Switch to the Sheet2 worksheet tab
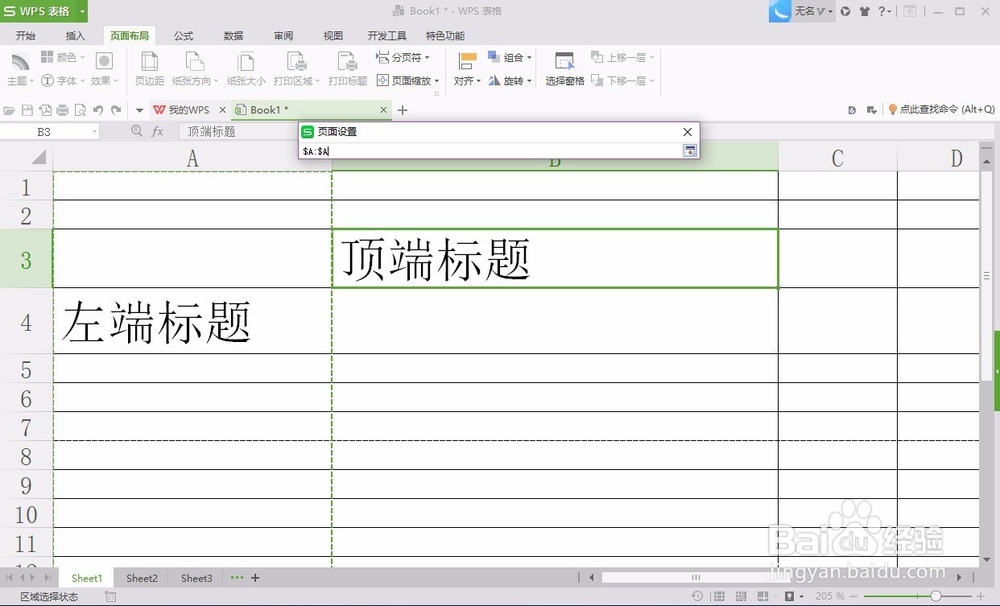The image size is (1000, 606). click(141, 578)
